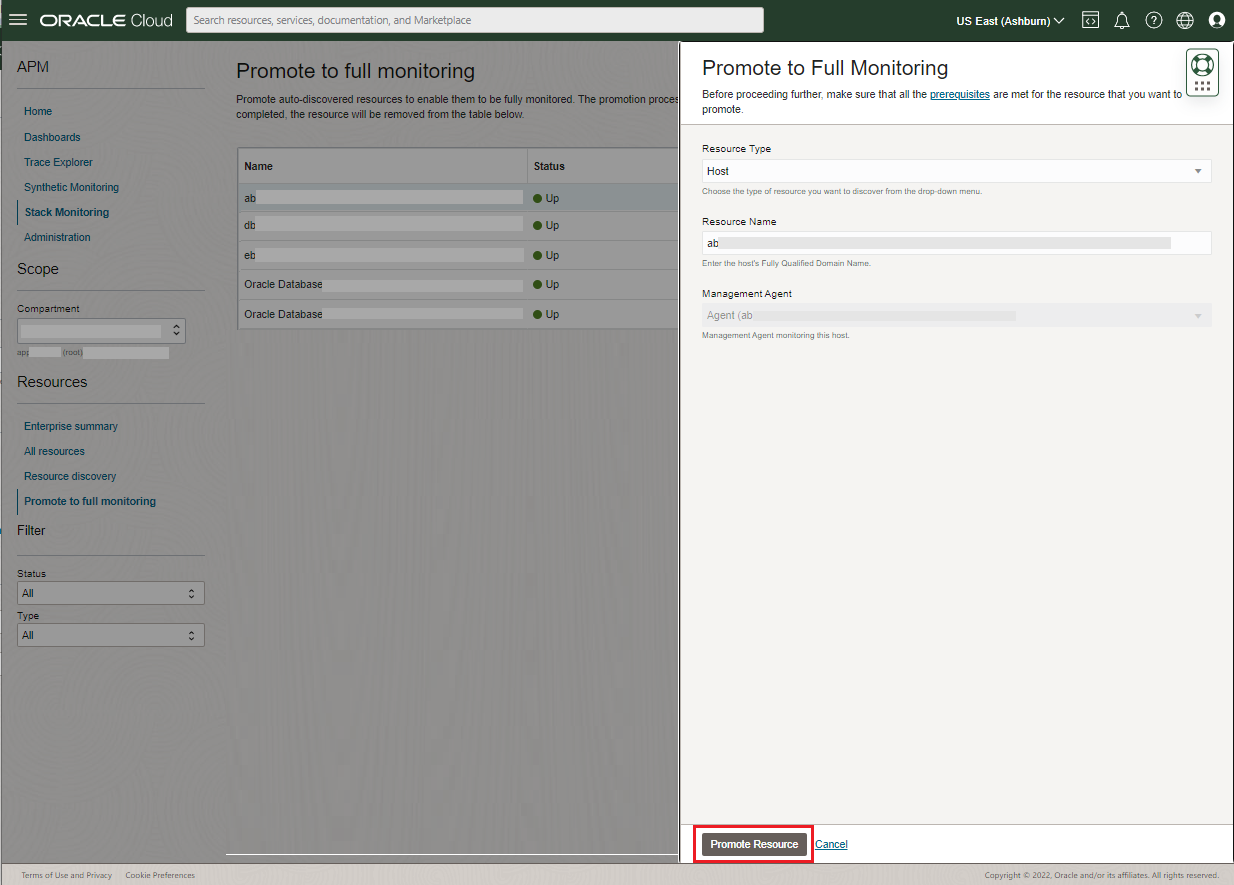Open Trace Explorer
This screenshot has height=885, width=1234.
(x=58, y=162)
